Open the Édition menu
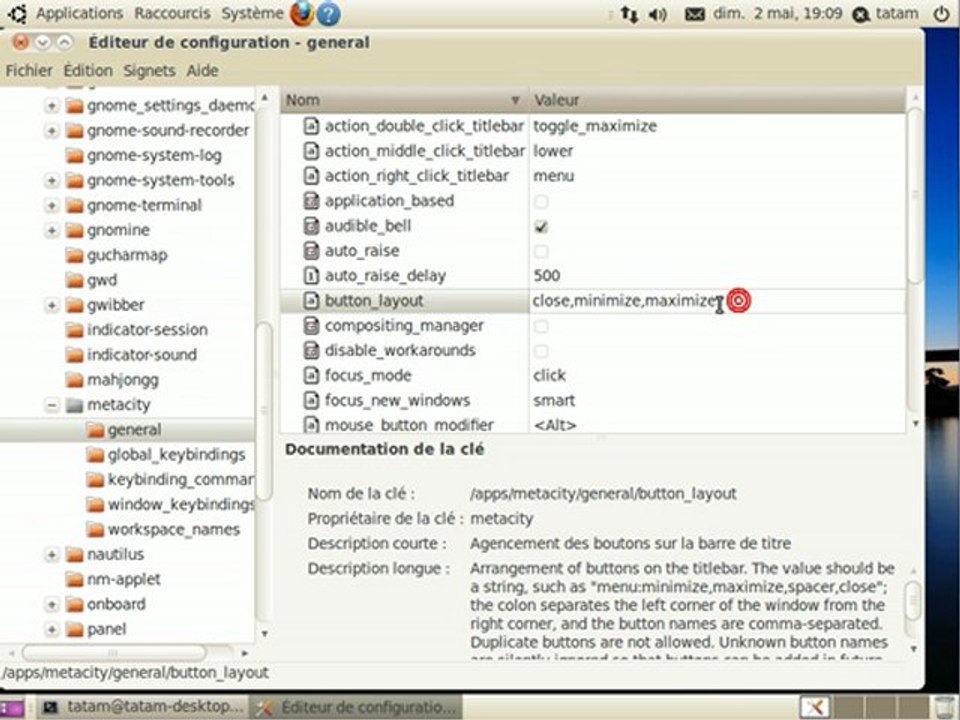The height and width of the screenshot is (720, 960). (x=88, y=70)
